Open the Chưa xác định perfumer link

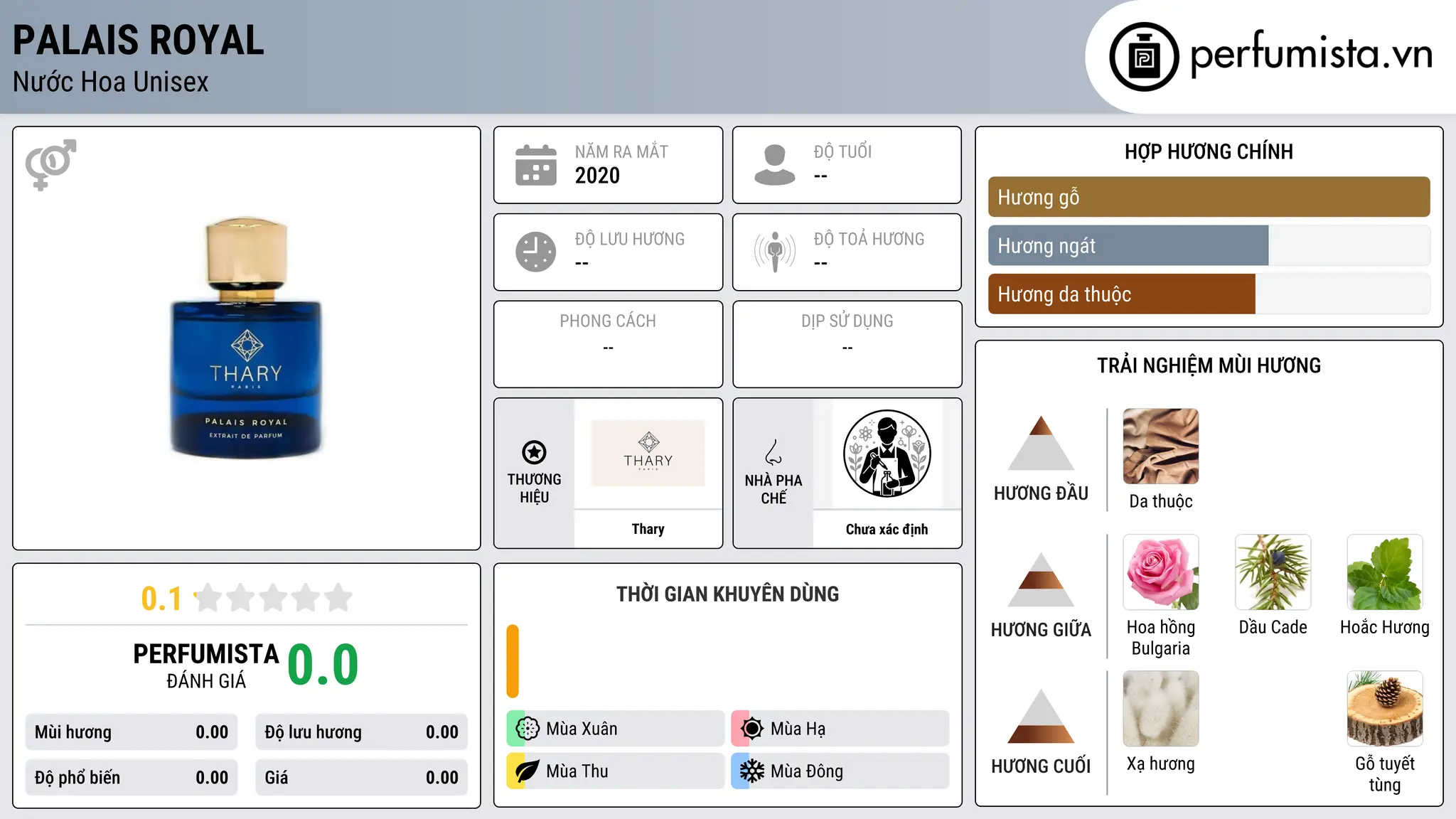click(x=887, y=530)
